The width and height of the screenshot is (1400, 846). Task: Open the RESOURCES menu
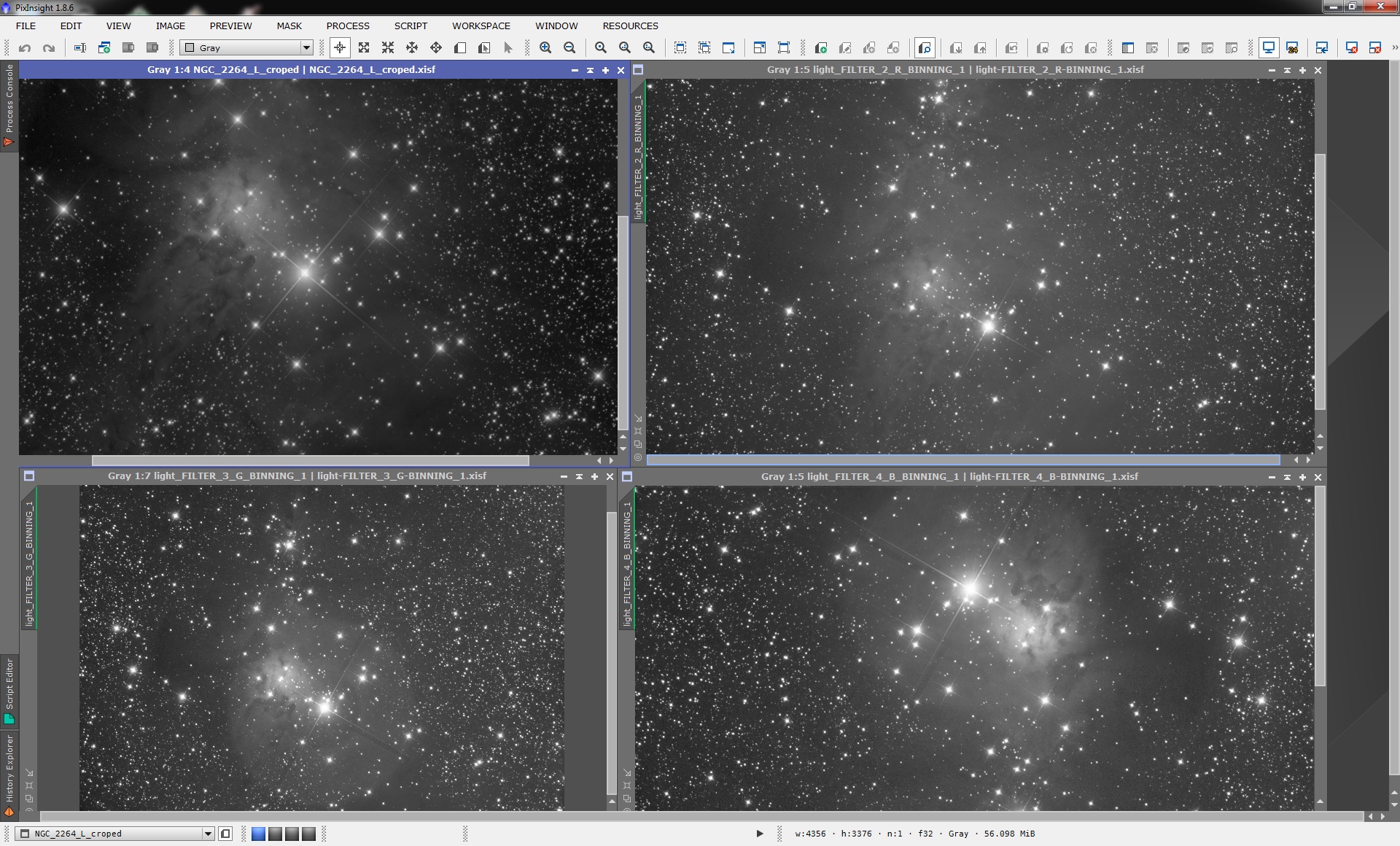pyautogui.click(x=630, y=26)
